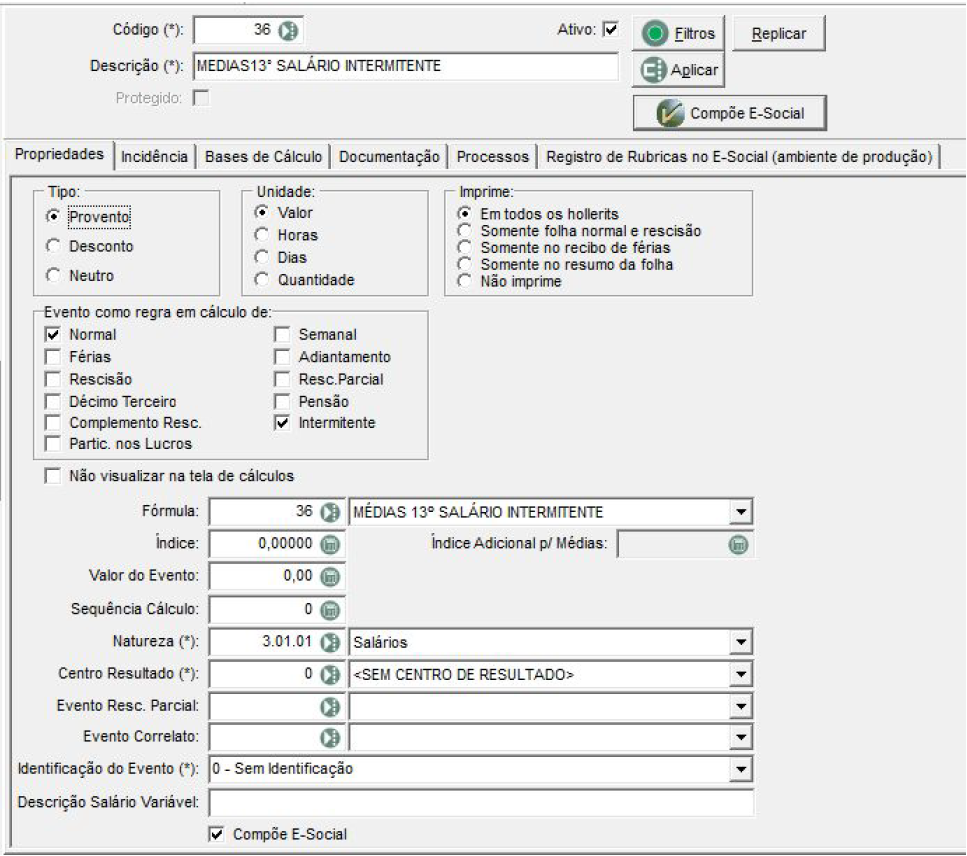Expand the Centro Resultado dropdown
This screenshot has width=967, height=856.
tap(741, 675)
